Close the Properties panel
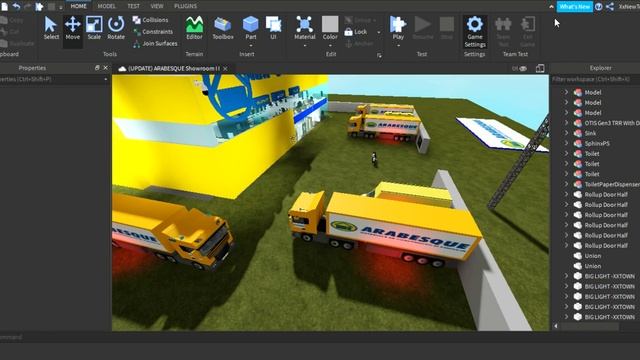 [106, 68]
